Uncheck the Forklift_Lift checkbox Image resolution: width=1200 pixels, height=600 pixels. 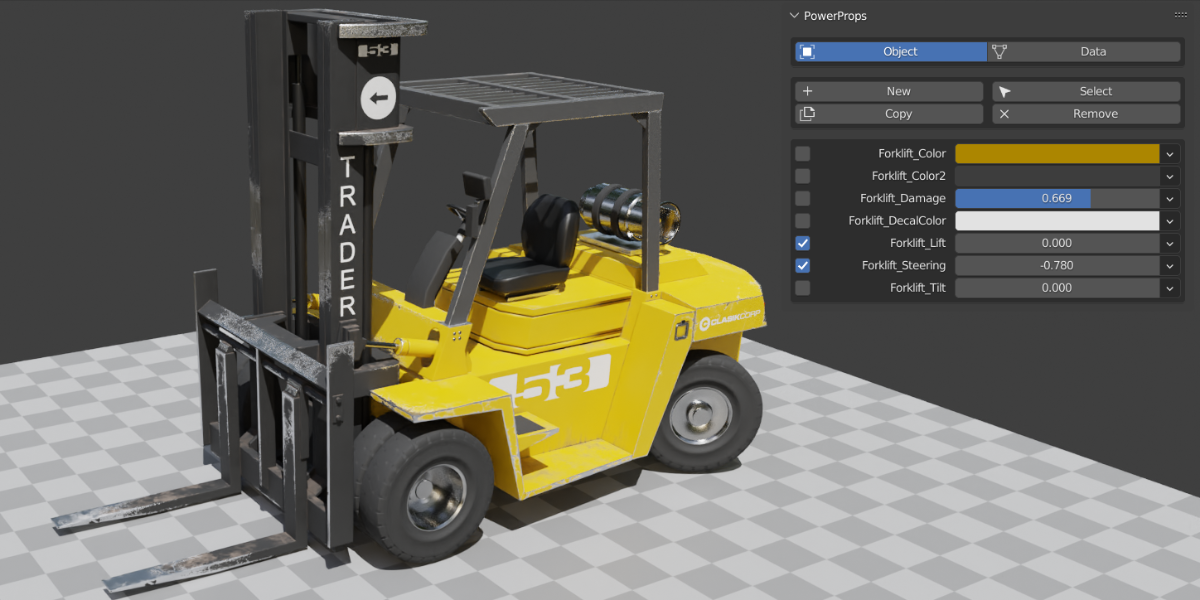tap(803, 243)
